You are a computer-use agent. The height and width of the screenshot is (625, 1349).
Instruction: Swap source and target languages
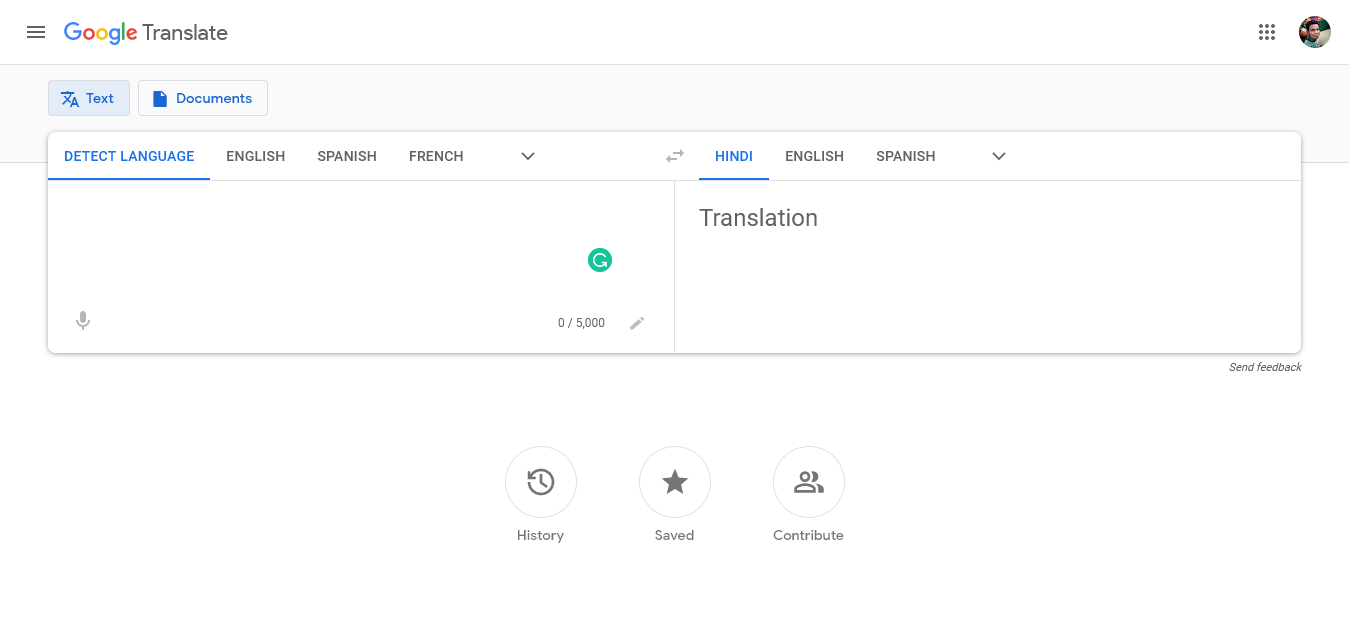tap(675, 156)
